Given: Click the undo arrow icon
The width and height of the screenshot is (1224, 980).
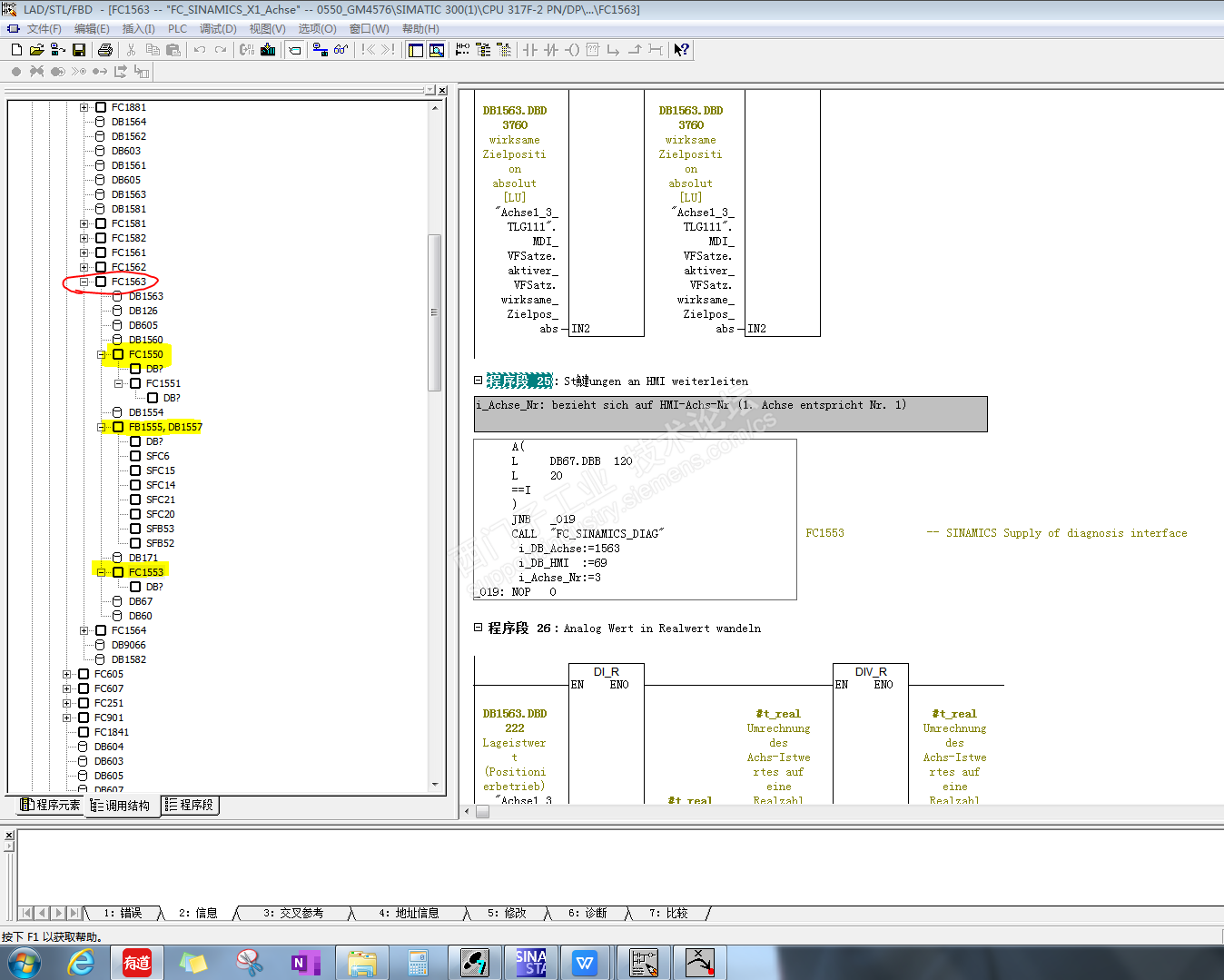Looking at the screenshot, I should [x=200, y=50].
